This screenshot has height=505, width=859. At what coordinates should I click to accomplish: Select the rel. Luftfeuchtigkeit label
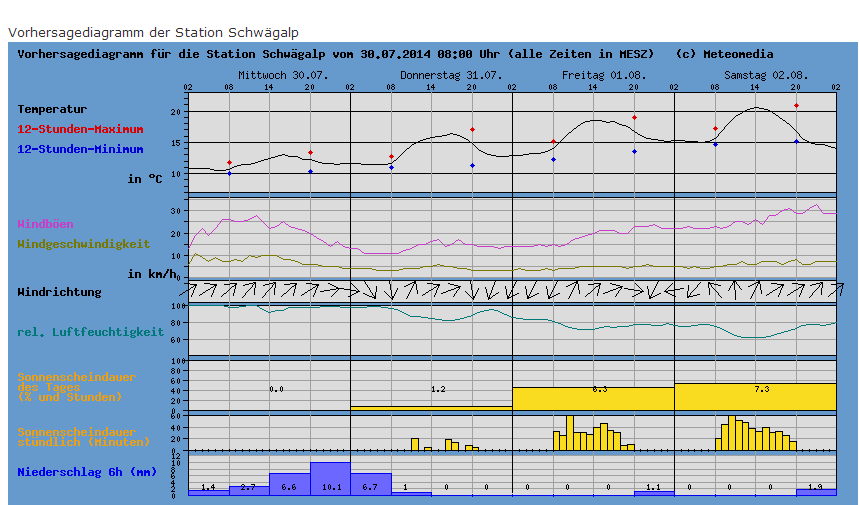tap(90, 332)
